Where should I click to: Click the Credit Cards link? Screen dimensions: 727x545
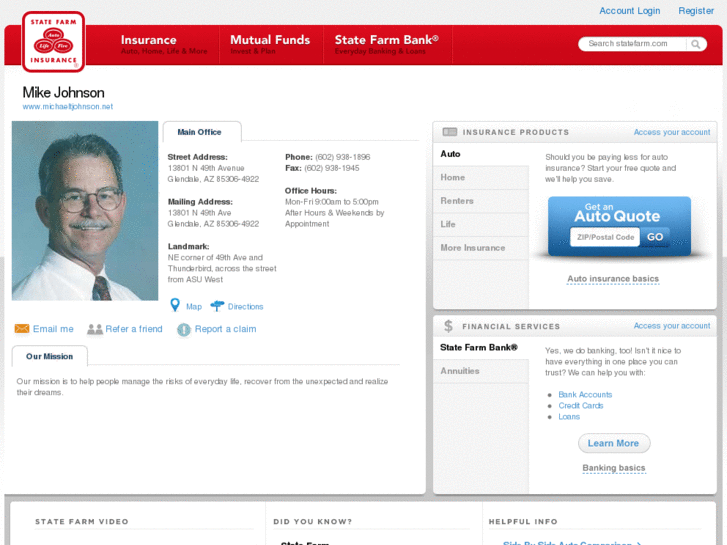[580, 406]
